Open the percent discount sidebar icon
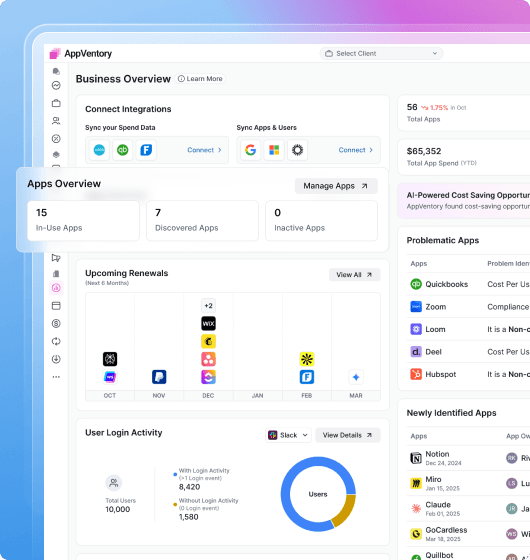This screenshot has width=530, height=560. coord(56,139)
